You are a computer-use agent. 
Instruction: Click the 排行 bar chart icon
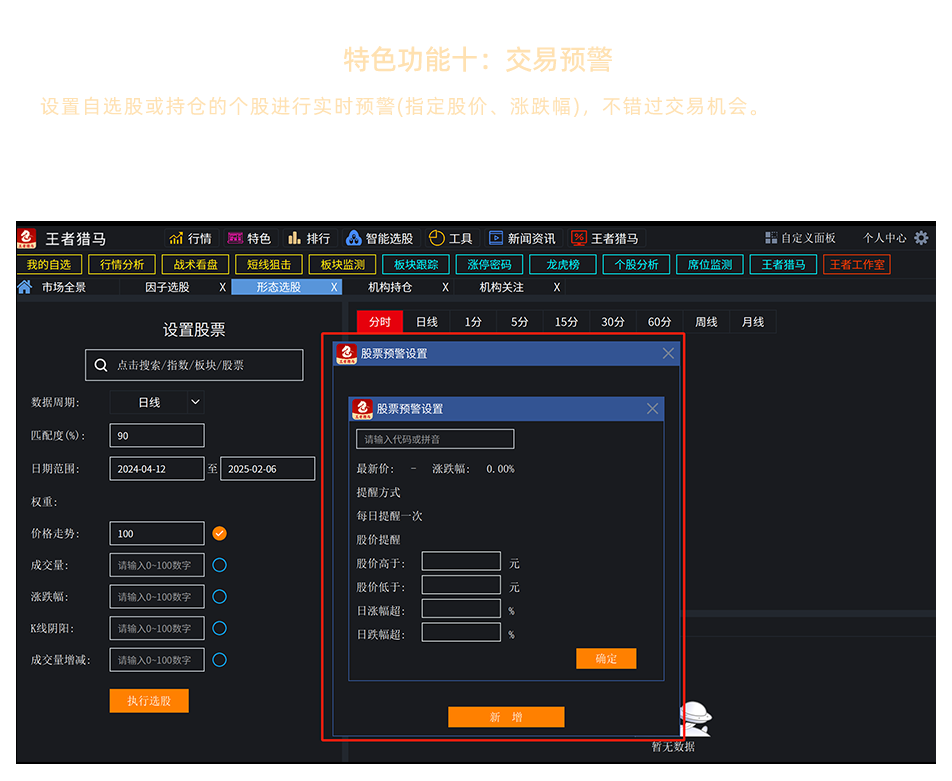(294, 239)
